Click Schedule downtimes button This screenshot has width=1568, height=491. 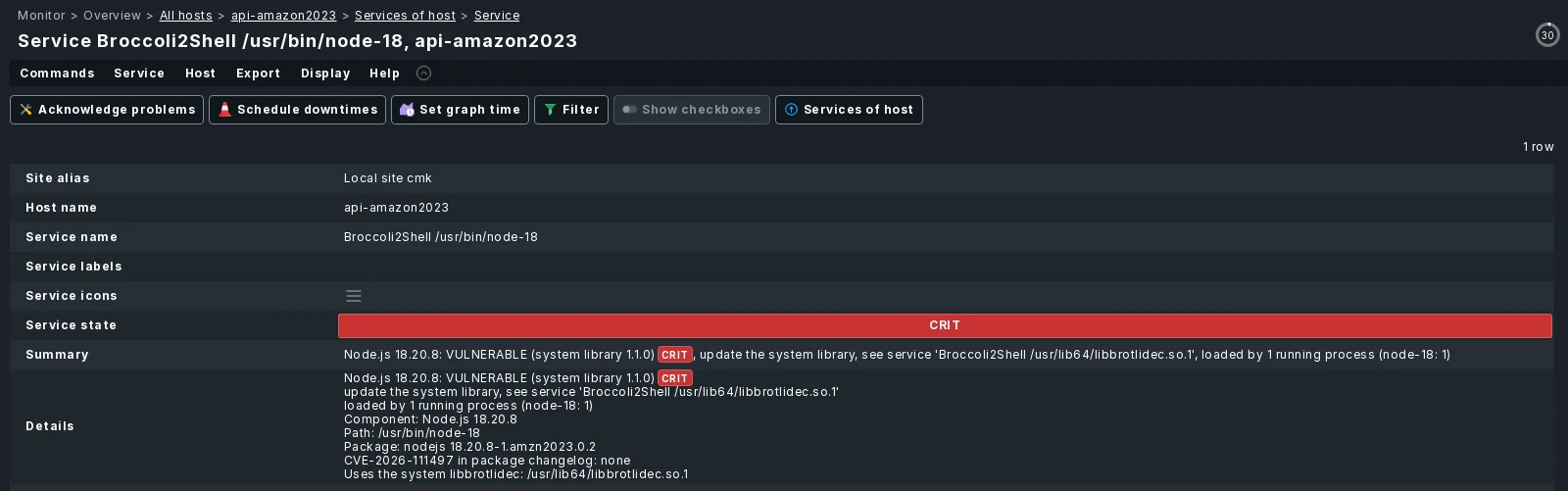click(297, 110)
